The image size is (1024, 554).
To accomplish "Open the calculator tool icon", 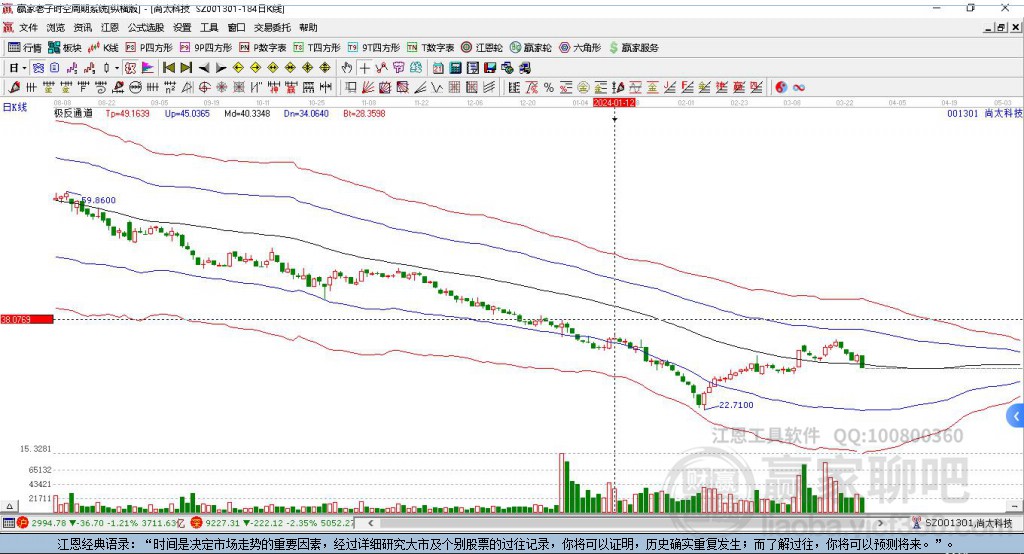I will tap(455, 68).
